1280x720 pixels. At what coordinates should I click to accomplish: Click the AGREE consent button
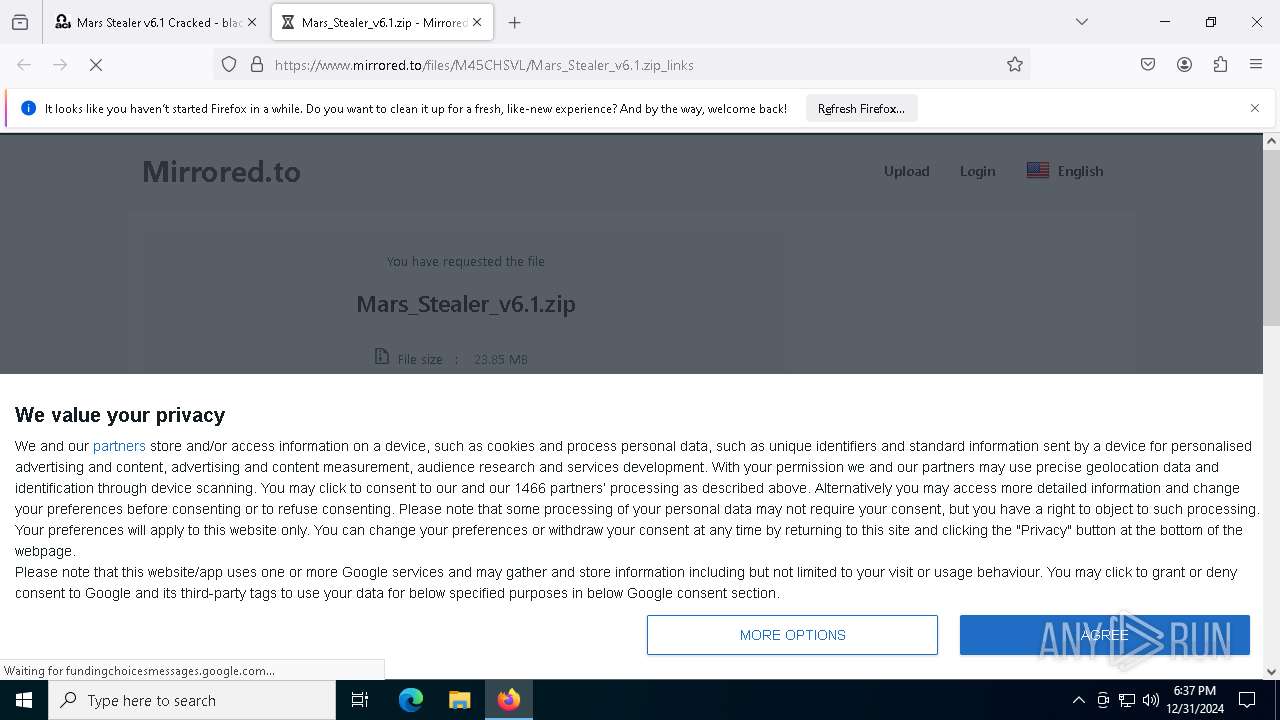pyautogui.click(x=1105, y=635)
